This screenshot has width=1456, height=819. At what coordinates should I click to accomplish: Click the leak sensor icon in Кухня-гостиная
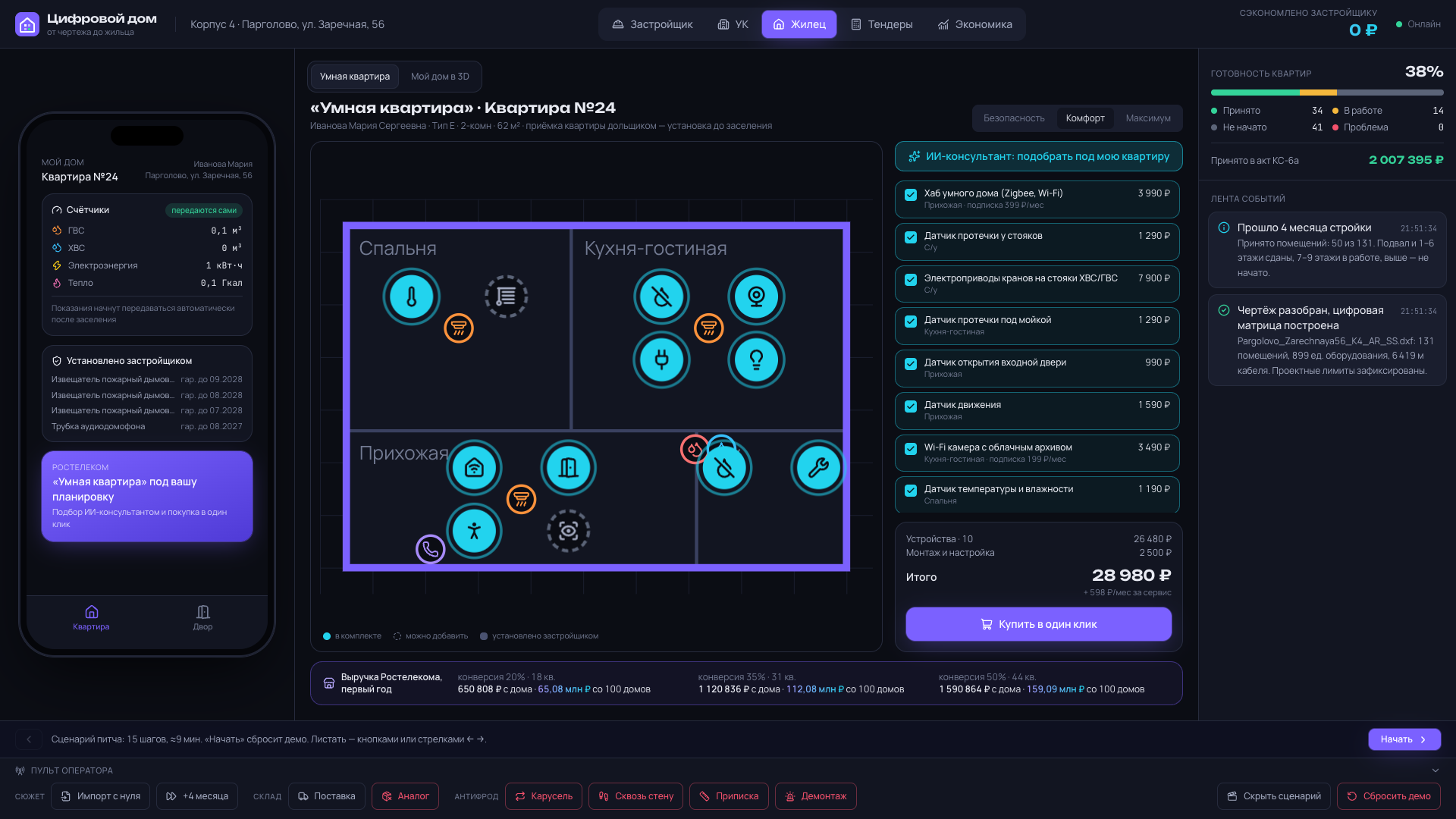point(661,297)
